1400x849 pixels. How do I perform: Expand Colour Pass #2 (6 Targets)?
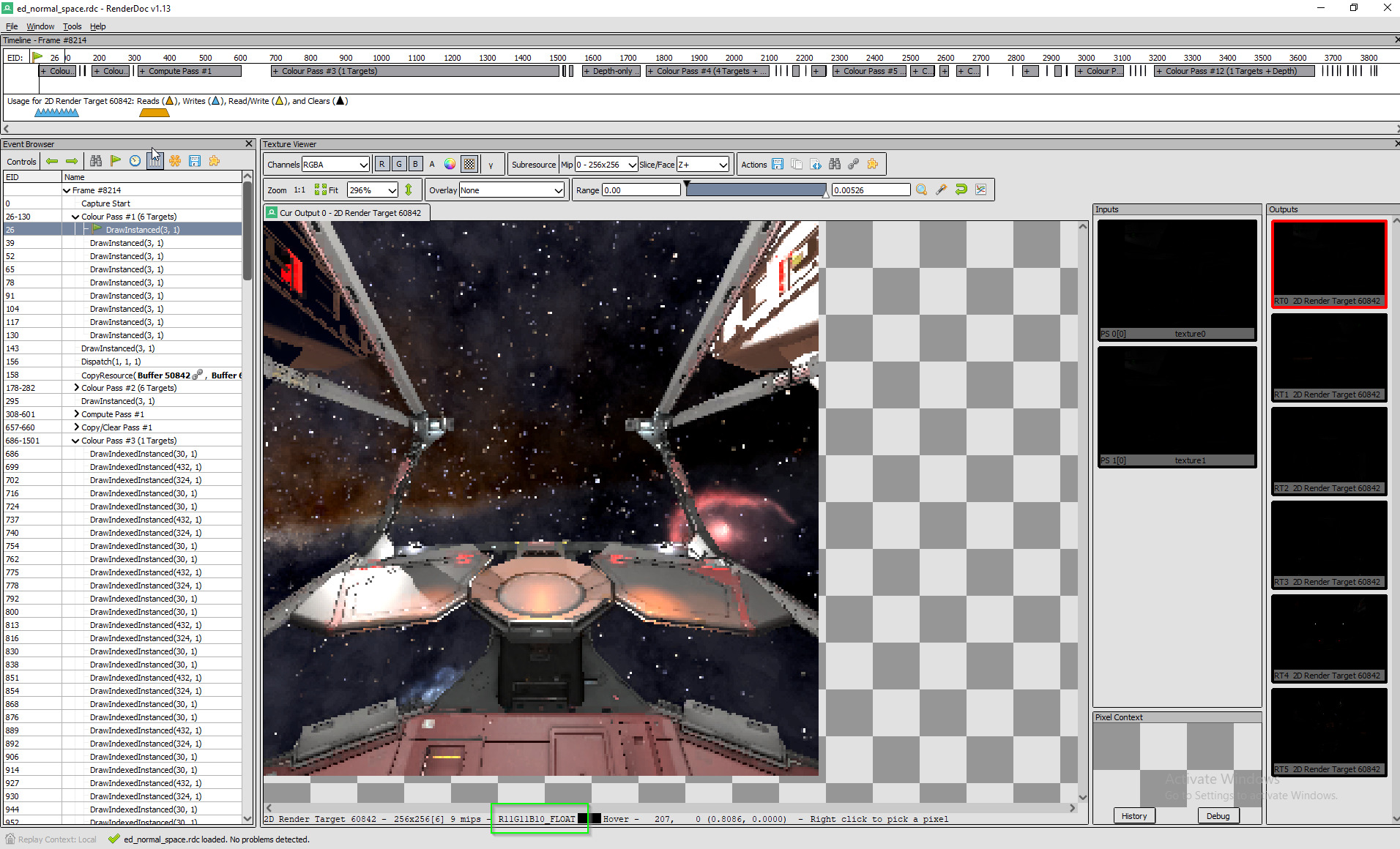click(x=76, y=388)
